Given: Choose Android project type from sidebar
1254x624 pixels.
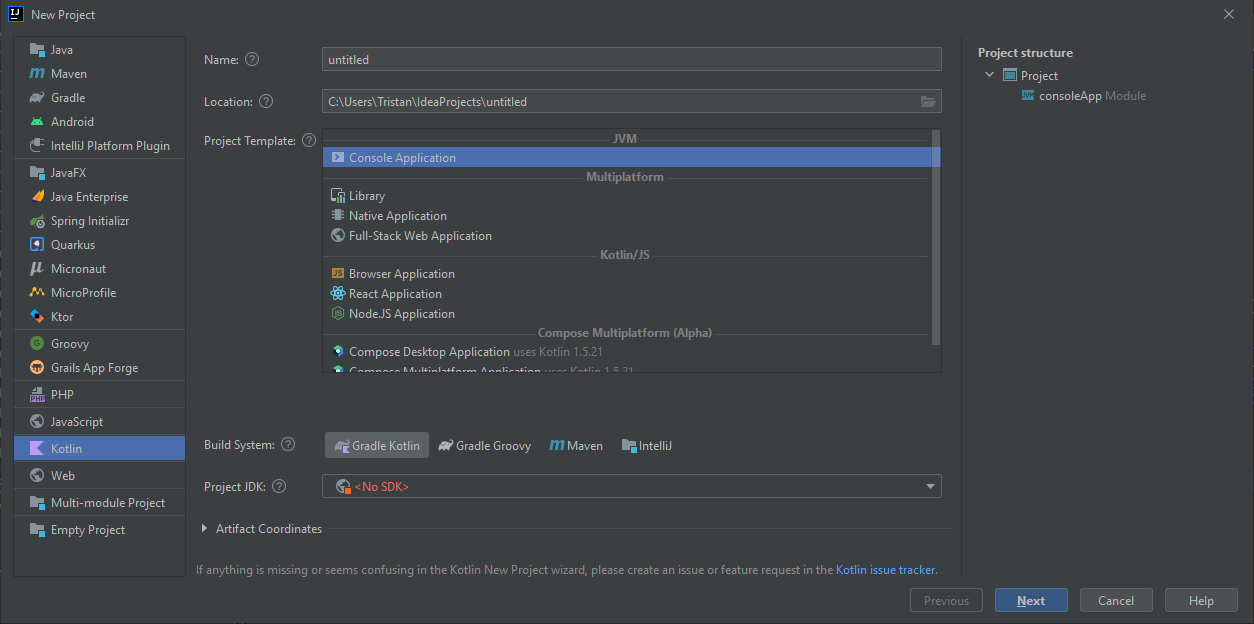Looking at the screenshot, I should [72, 122].
